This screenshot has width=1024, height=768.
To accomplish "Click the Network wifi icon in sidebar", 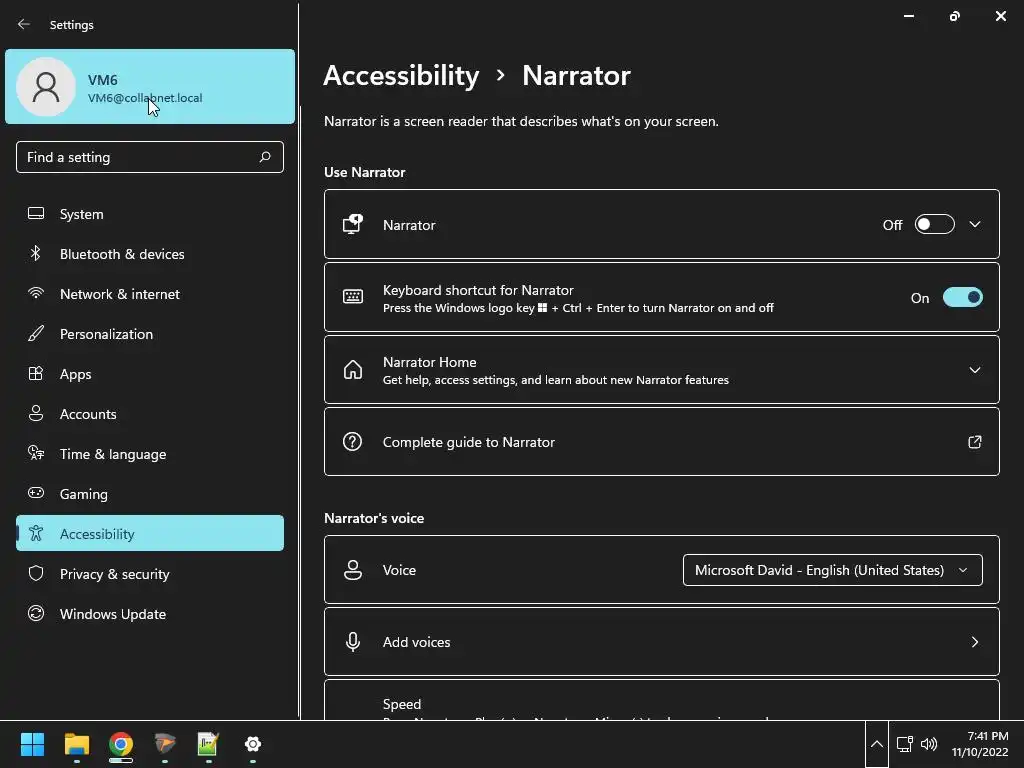I will click(36, 293).
